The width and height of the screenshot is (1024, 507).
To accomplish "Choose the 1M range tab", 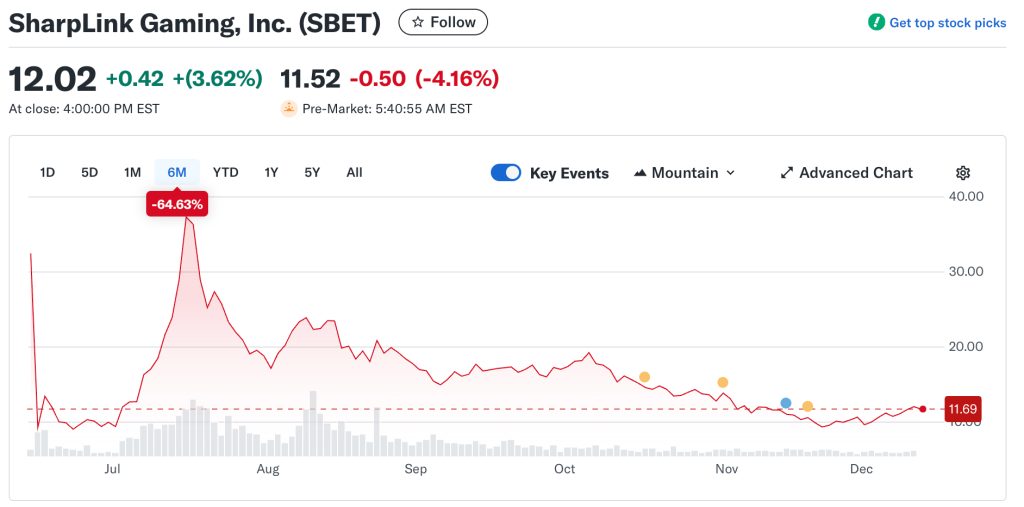I will tap(132, 172).
